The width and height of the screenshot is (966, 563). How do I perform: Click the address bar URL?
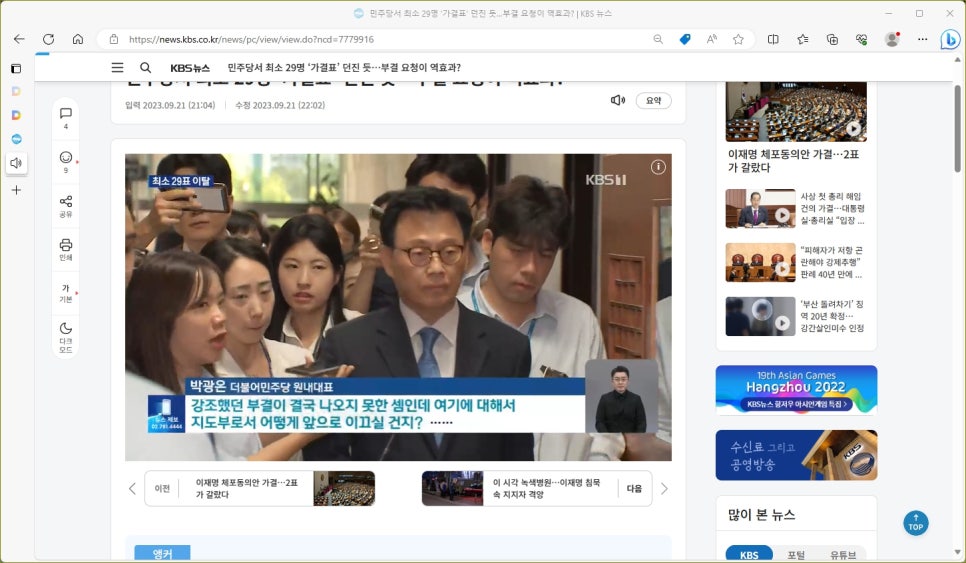[251, 39]
